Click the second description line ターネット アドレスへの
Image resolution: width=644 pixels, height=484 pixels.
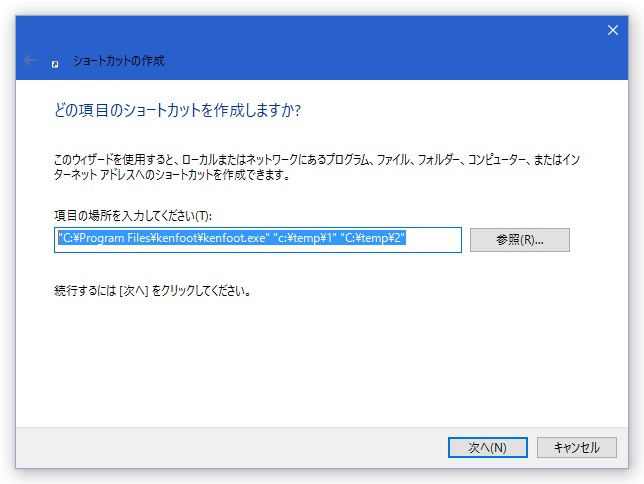pyautogui.click(x=172, y=175)
